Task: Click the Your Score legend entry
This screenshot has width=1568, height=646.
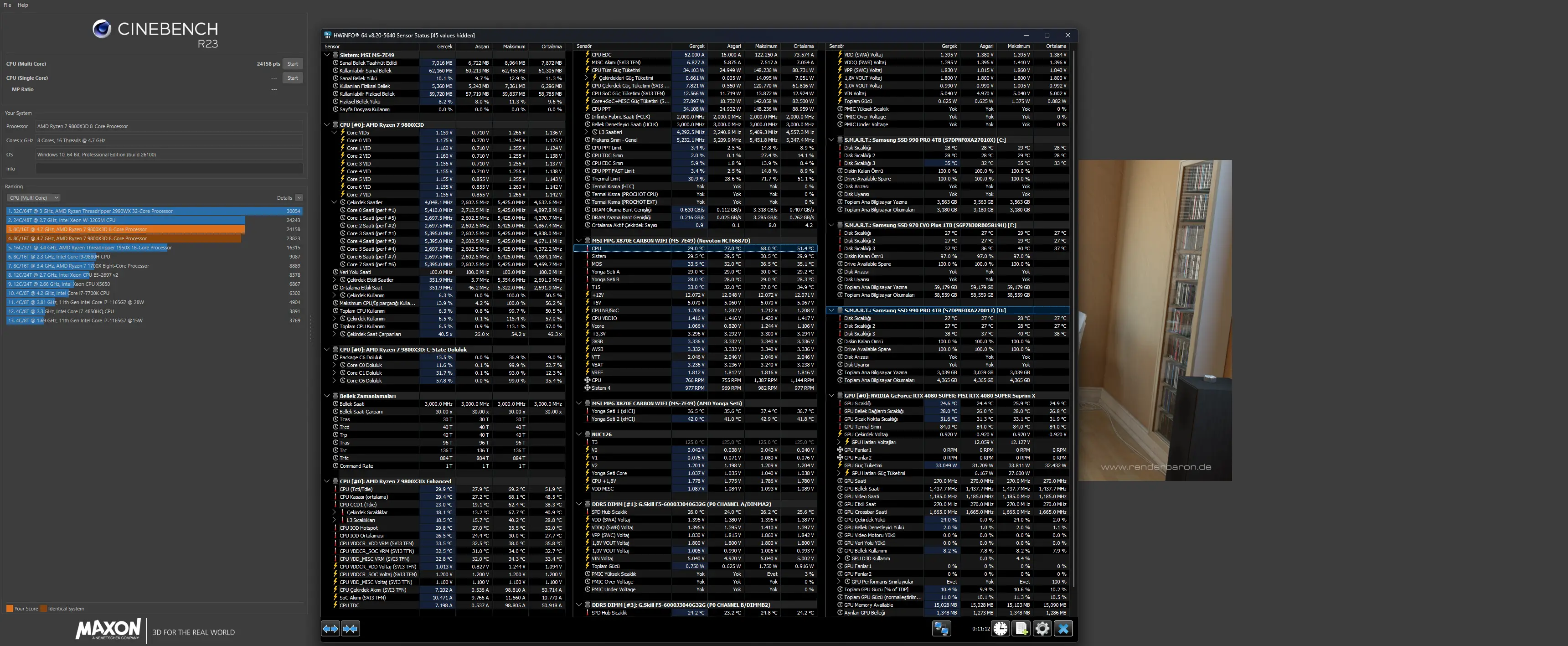Action: (x=22, y=608)
